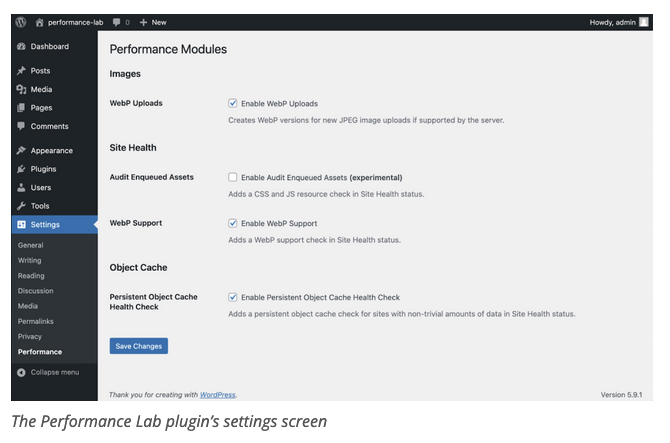Enable Audit Enqueued Assets checkbox
This screenshot has width=670, height=443.
click(232, 177)
